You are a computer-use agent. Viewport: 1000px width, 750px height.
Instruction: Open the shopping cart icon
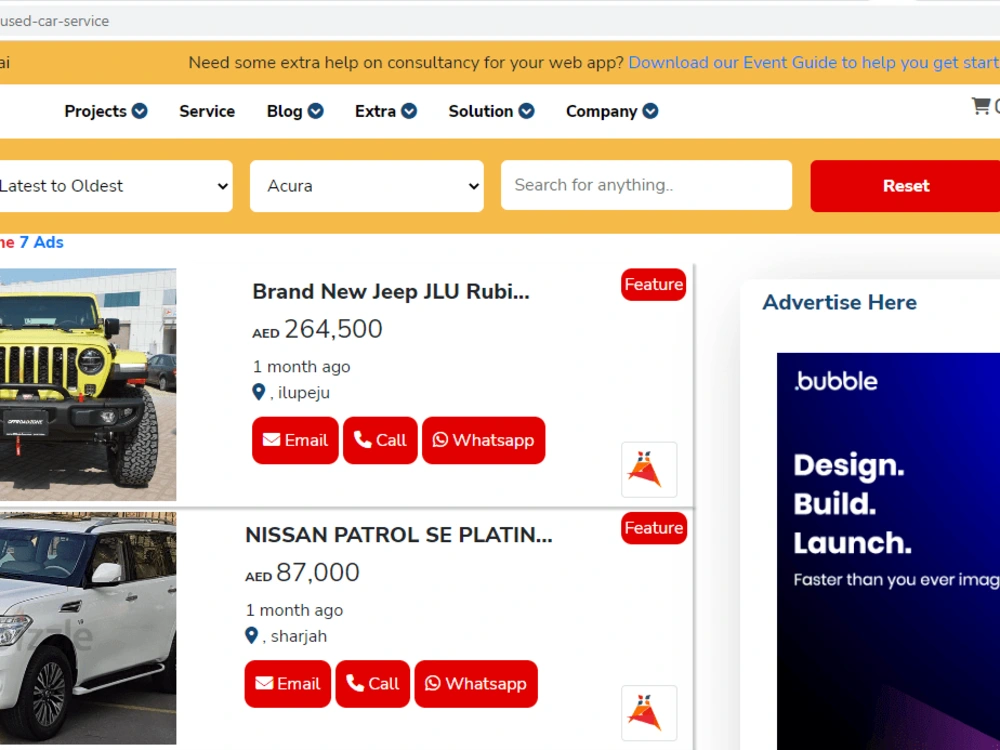pos(980,105)
